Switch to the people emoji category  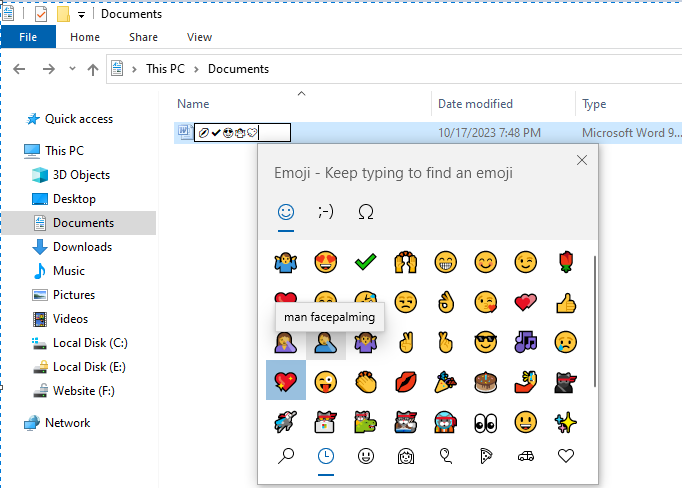point(406,456)
